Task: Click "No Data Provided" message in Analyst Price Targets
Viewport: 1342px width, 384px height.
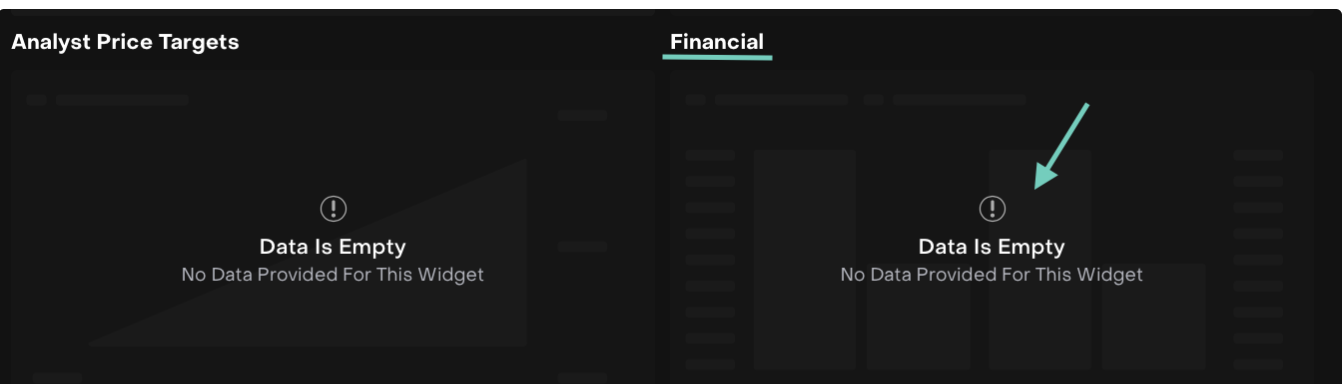Action: click(333, 274)
